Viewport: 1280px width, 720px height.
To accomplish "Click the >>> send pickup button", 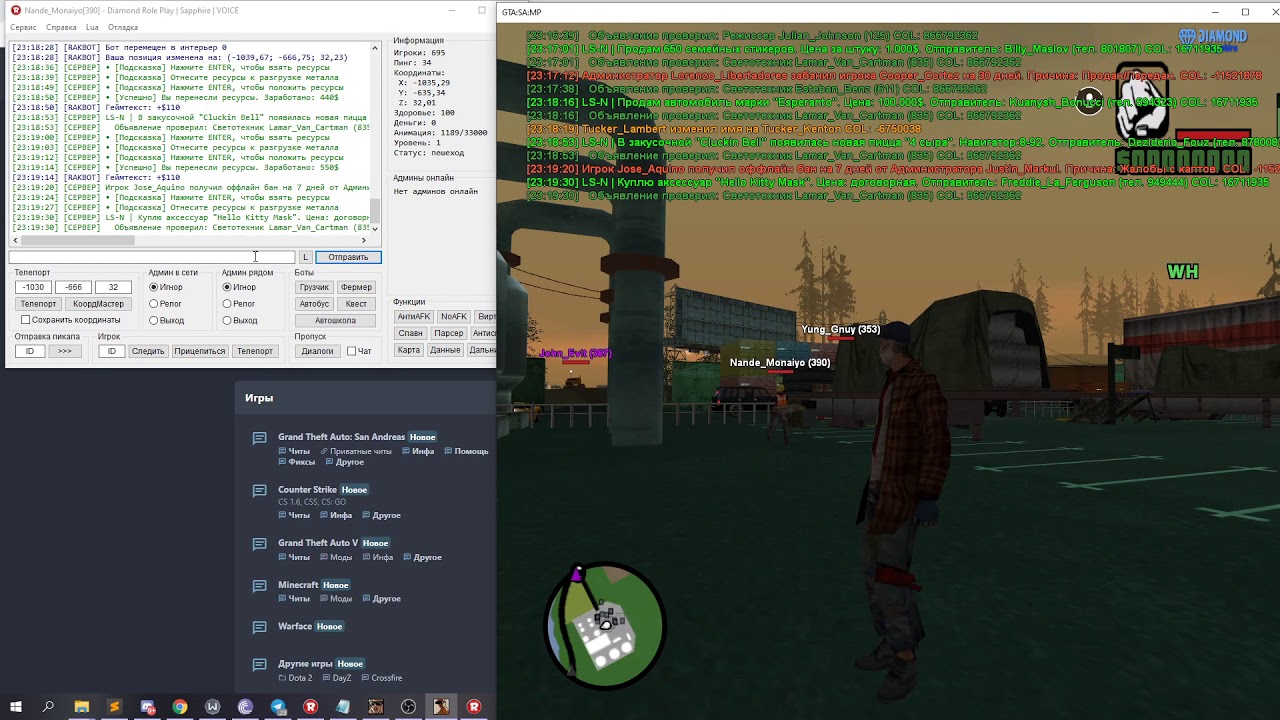I will 65,351.
